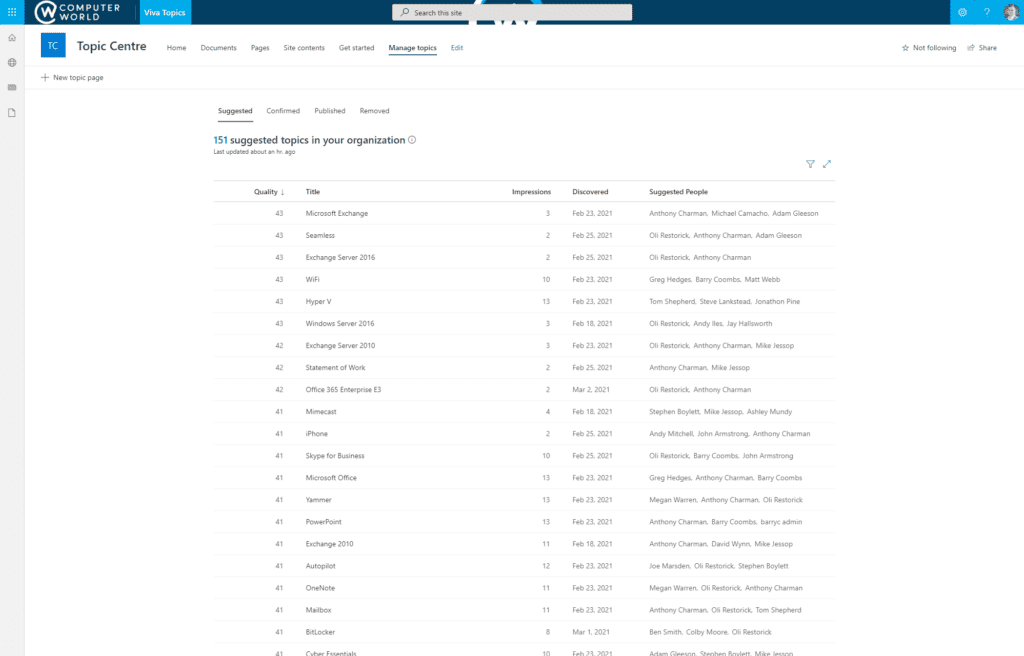1024x656 pixels.
Task: Open the Manage topics navigation item
Action: pyautogui.click(x=412, y=48)
